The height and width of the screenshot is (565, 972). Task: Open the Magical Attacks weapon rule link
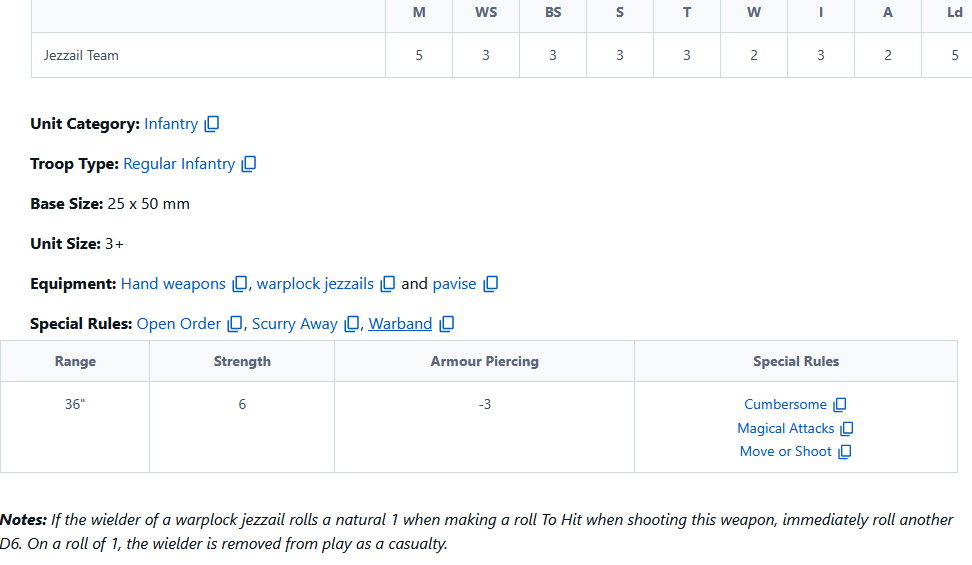pyautogui.click(x=785, y=429)
